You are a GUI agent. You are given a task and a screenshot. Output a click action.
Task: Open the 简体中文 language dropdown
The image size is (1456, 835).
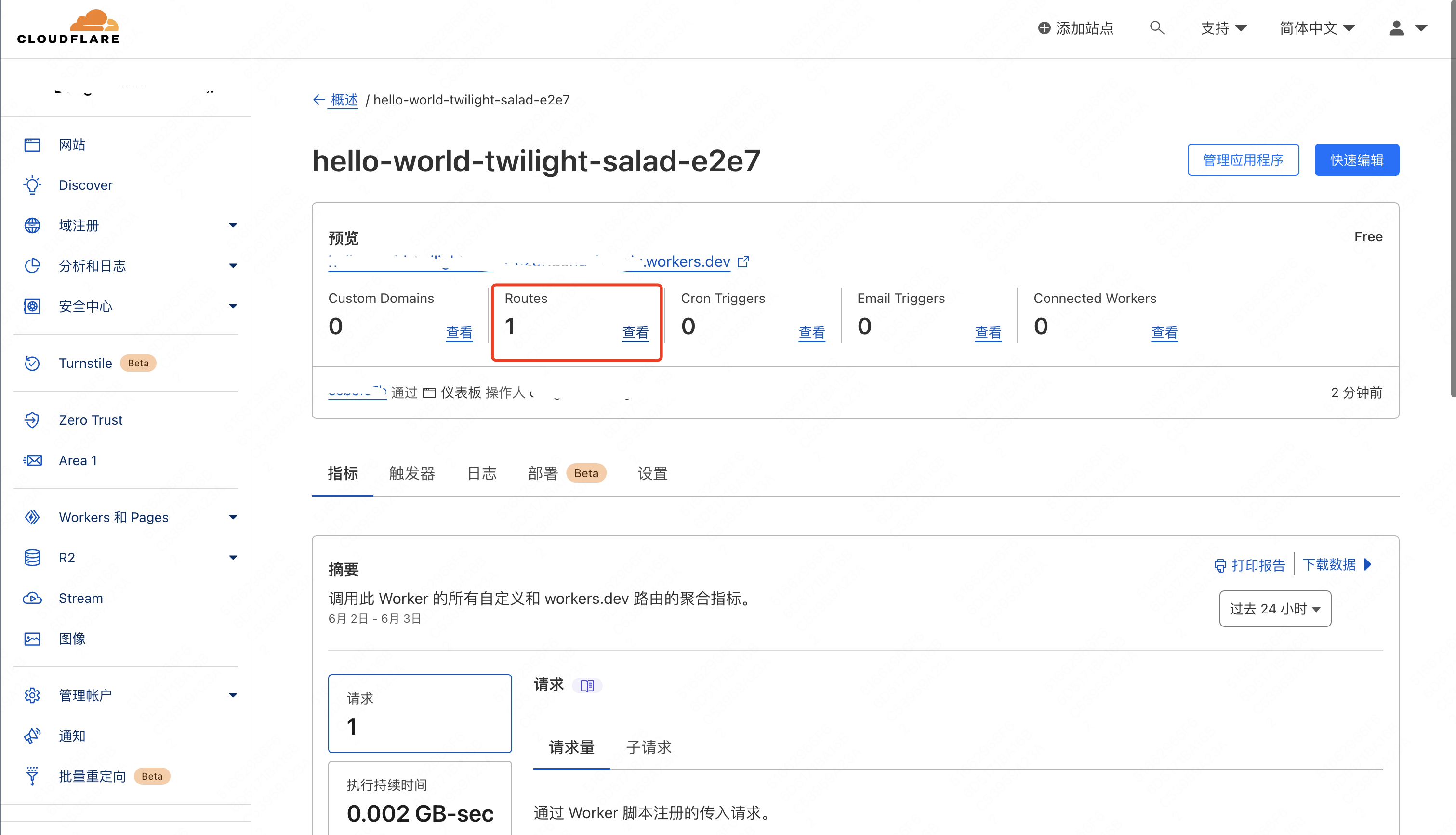pos(1317,27)
